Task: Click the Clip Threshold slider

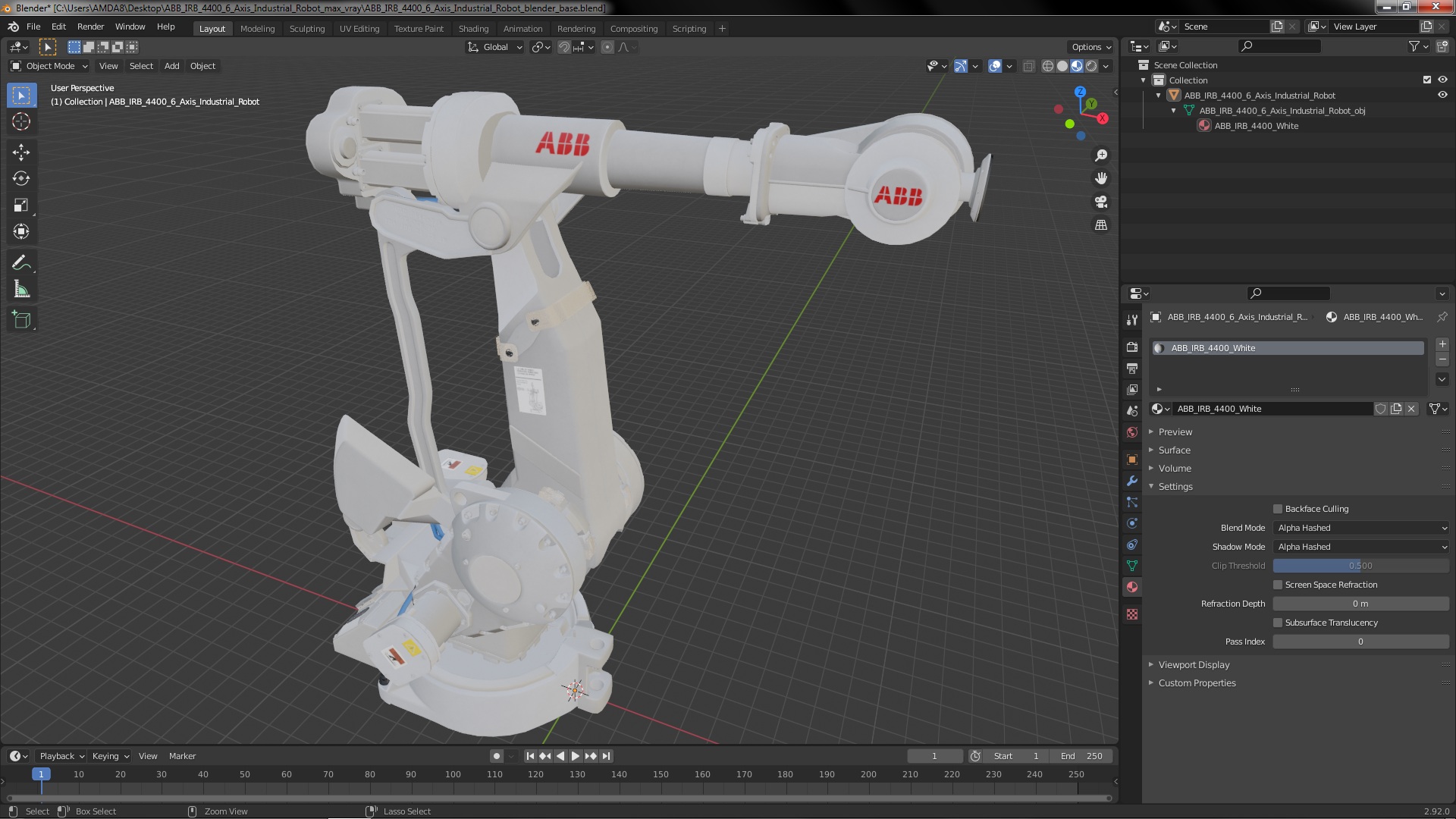Action: click(x=1361, y=566)
